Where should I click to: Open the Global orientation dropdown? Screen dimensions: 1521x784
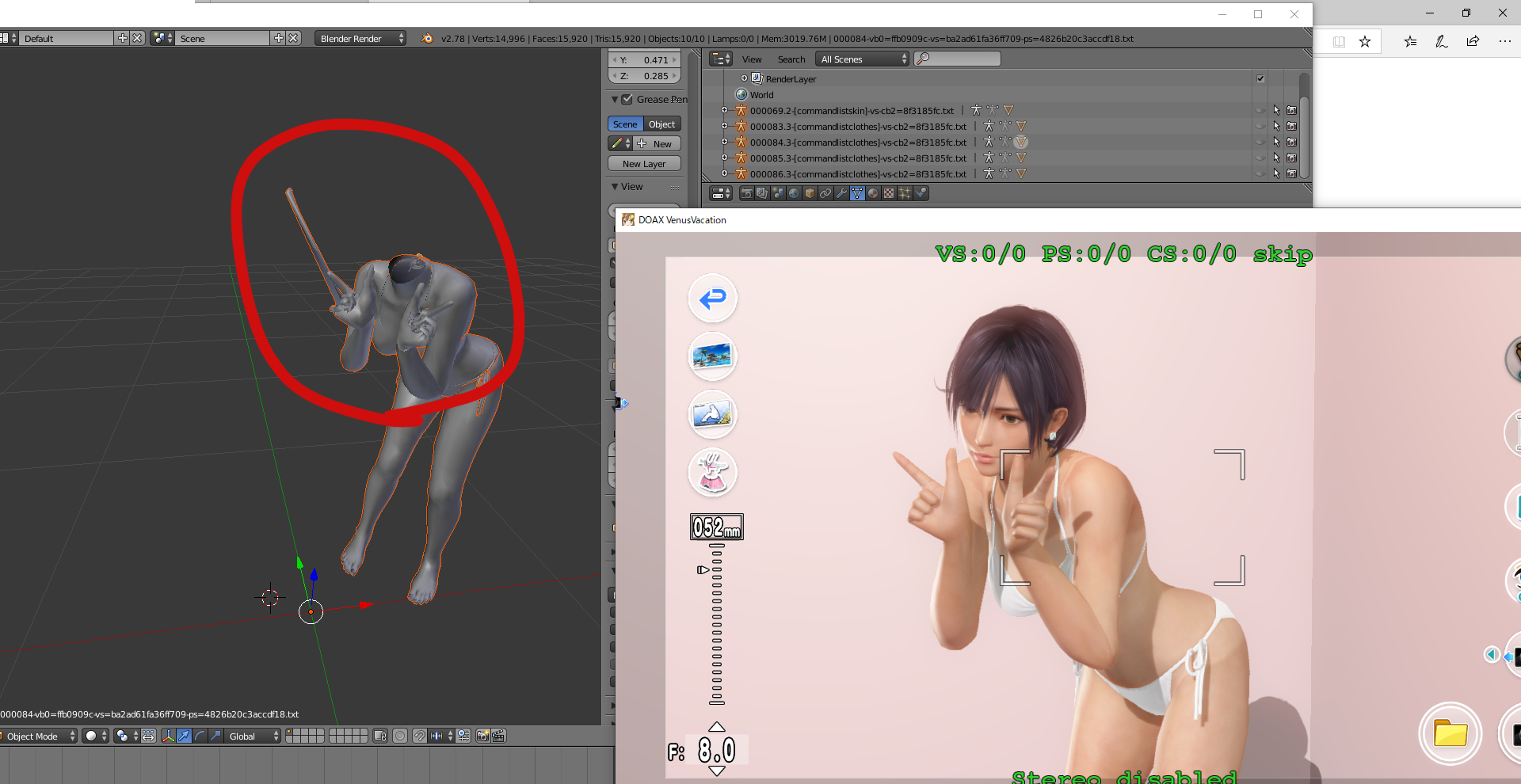(x=253, y=736)
